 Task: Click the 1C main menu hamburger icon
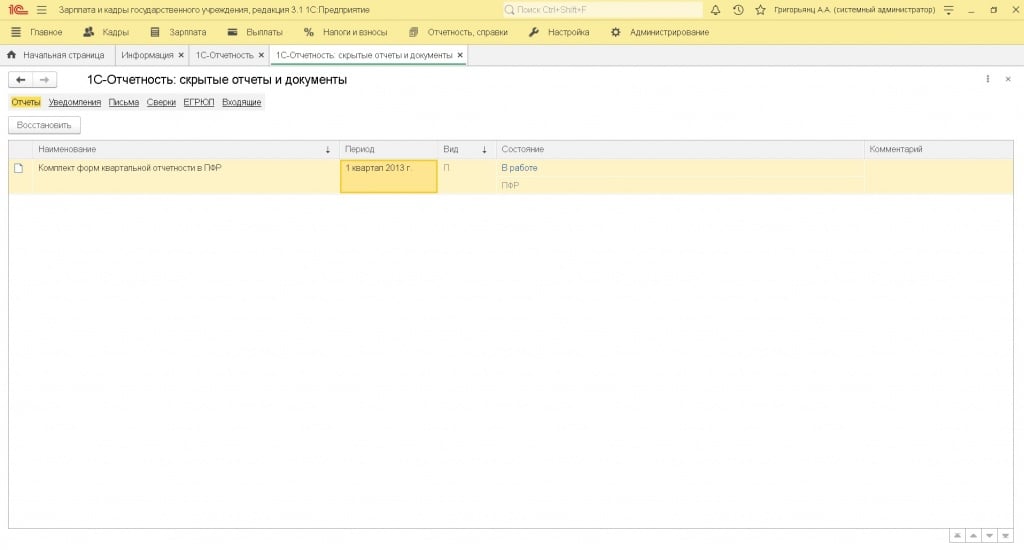click(41, 10)
